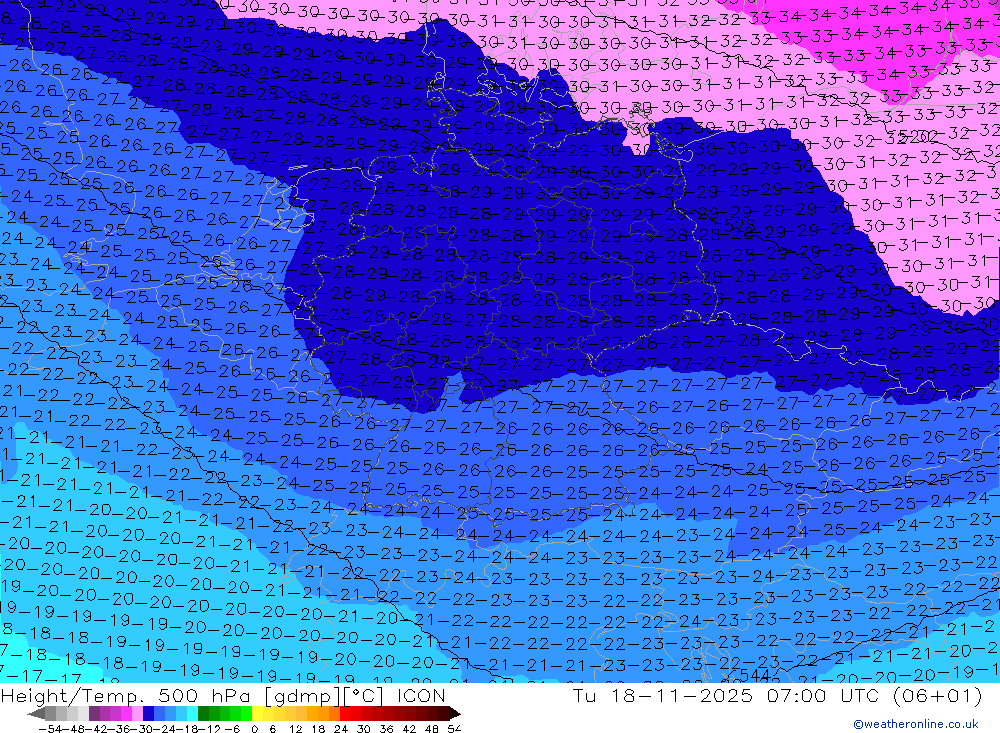
Task: Click the 0 legend scale label
Action: click(254, 729)
